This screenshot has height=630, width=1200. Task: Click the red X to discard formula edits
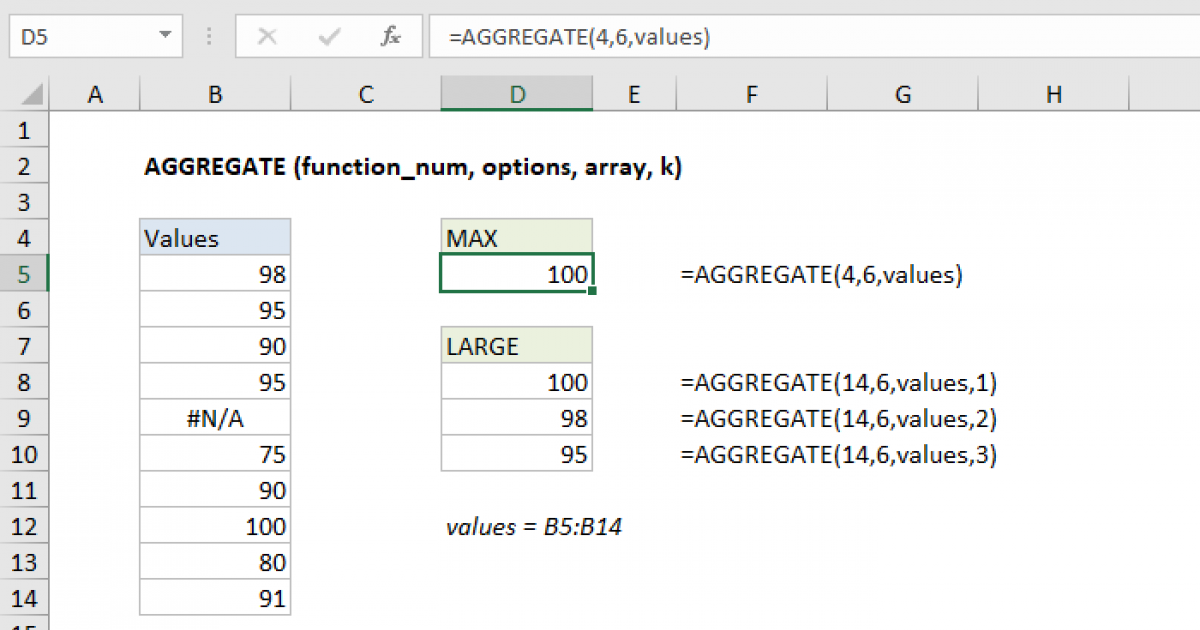268,36
